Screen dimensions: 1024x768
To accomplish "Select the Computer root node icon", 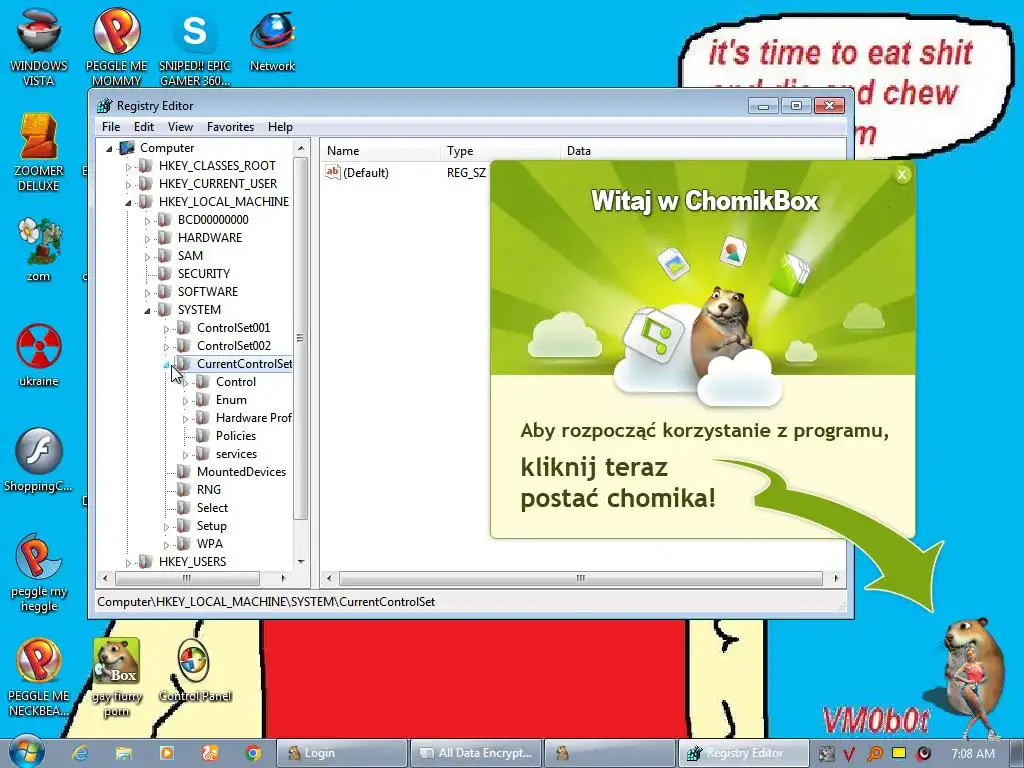I will click(127, 148).
